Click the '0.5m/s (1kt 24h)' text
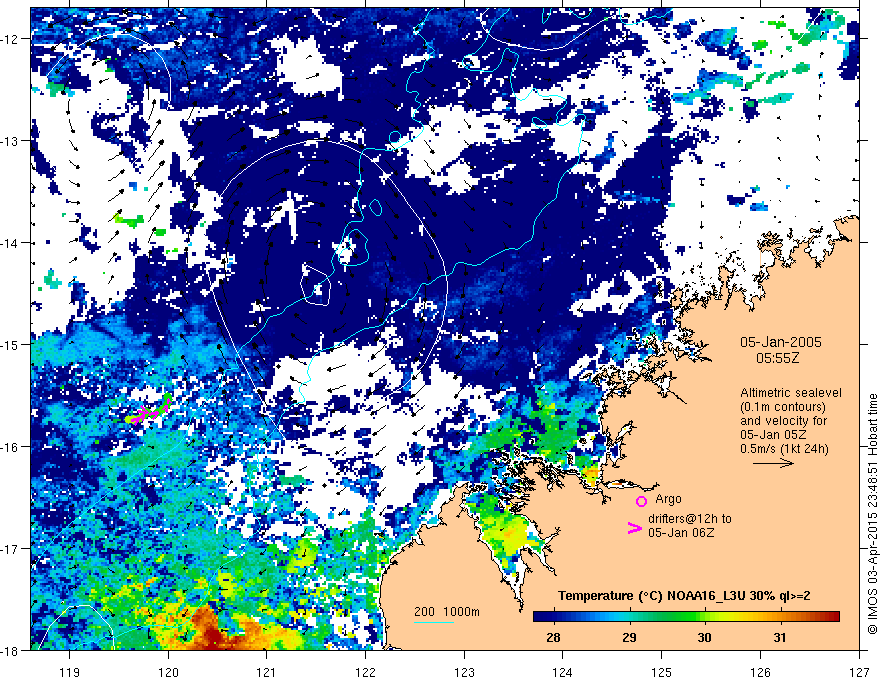The image size is (880, 680). click(x=784, y=449)
